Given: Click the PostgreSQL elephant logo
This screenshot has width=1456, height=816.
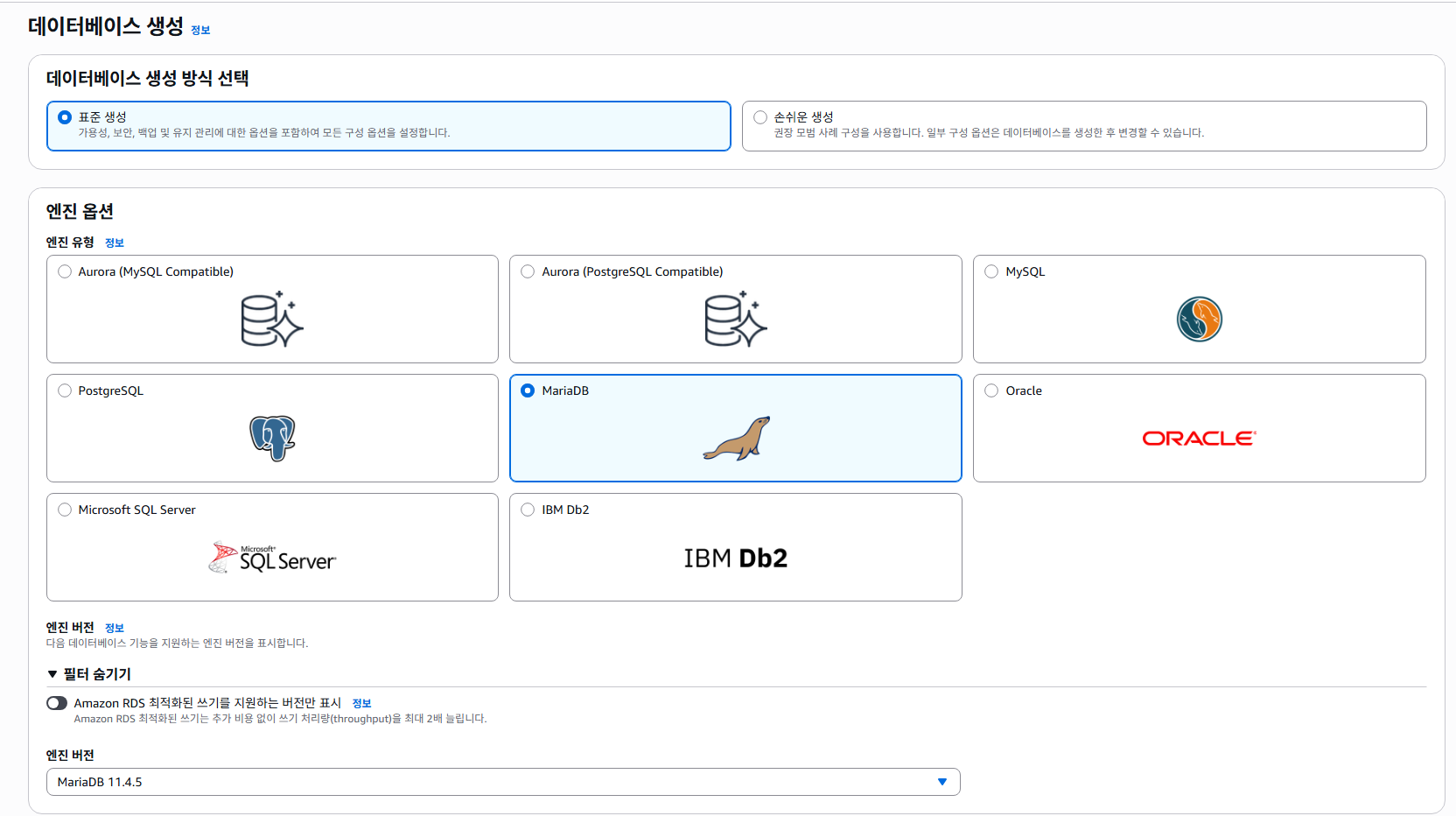Looking at the screenshot, I should point(272,438).
